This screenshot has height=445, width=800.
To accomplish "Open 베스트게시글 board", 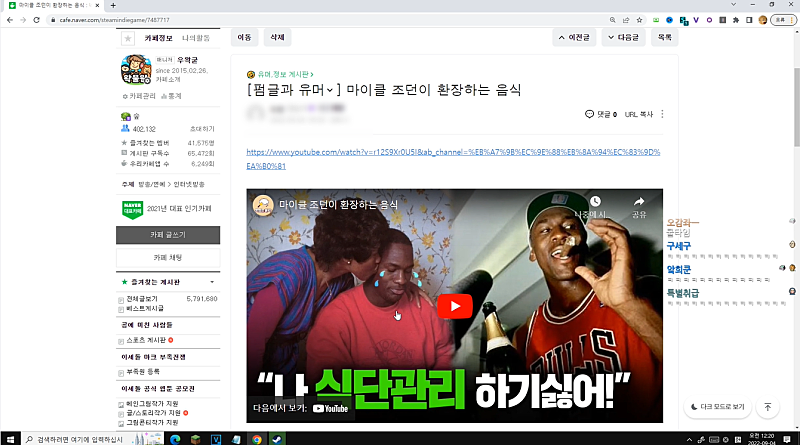I will [145, 309].
